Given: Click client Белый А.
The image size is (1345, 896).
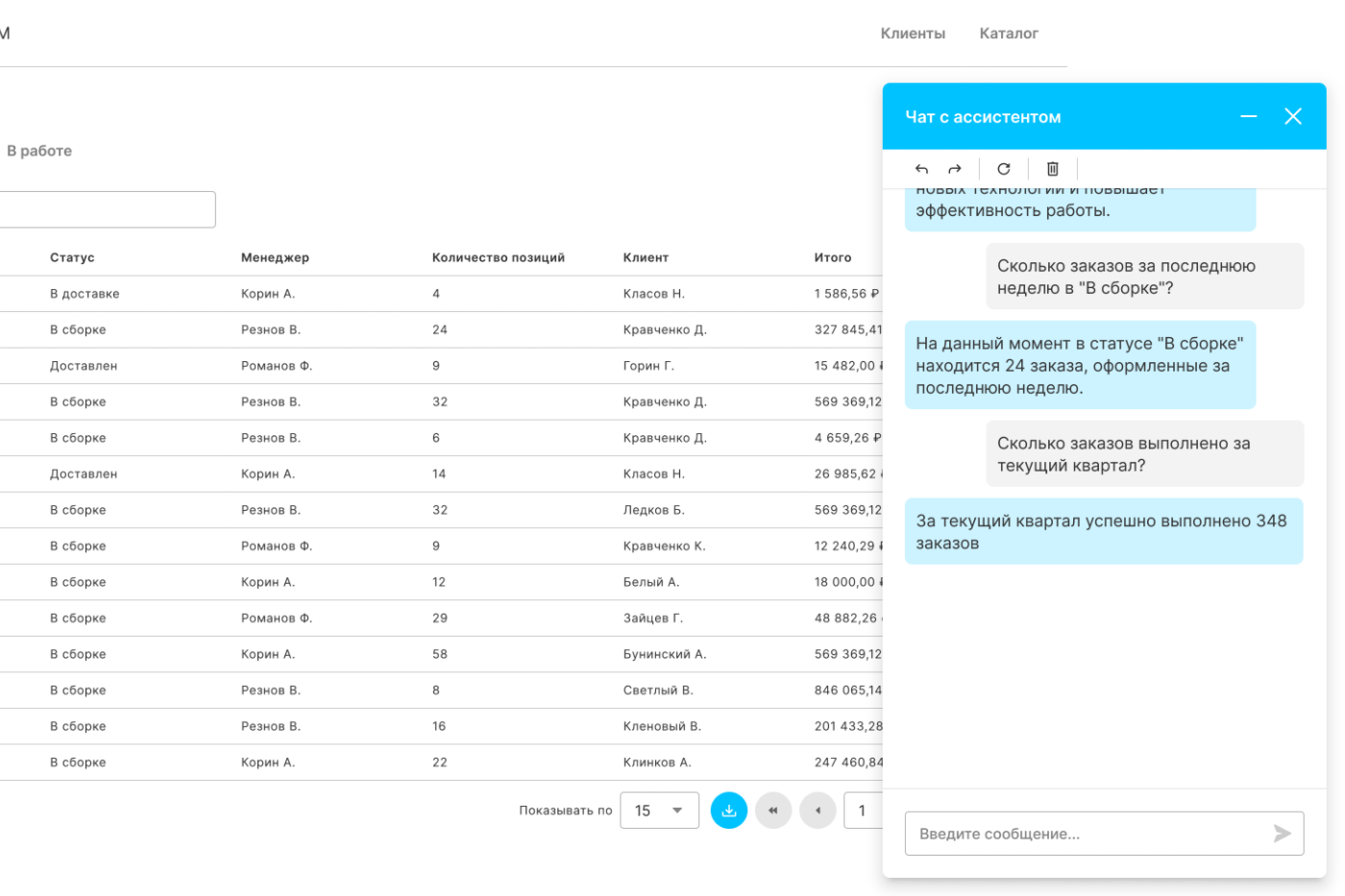Looking at the screenshot, I should click(x=651, y=582).
